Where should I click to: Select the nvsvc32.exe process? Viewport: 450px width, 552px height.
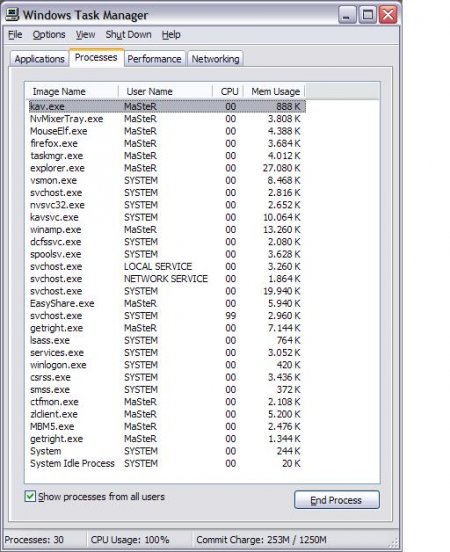(x=167, y=205)
